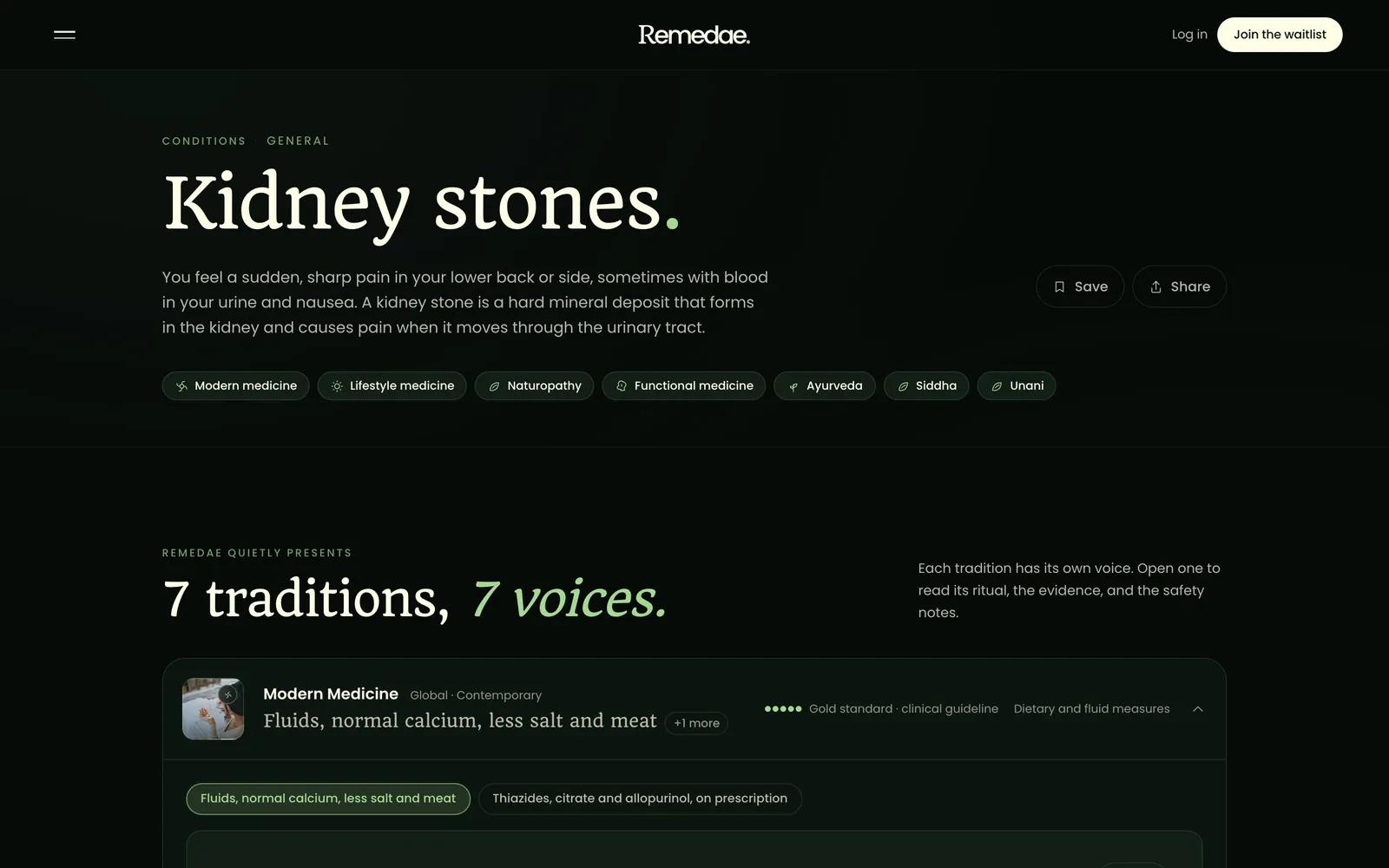This screenshot has width=1389, height=868.
Task: Select the Modern medicine tradition chip
Action: point(235,386)
